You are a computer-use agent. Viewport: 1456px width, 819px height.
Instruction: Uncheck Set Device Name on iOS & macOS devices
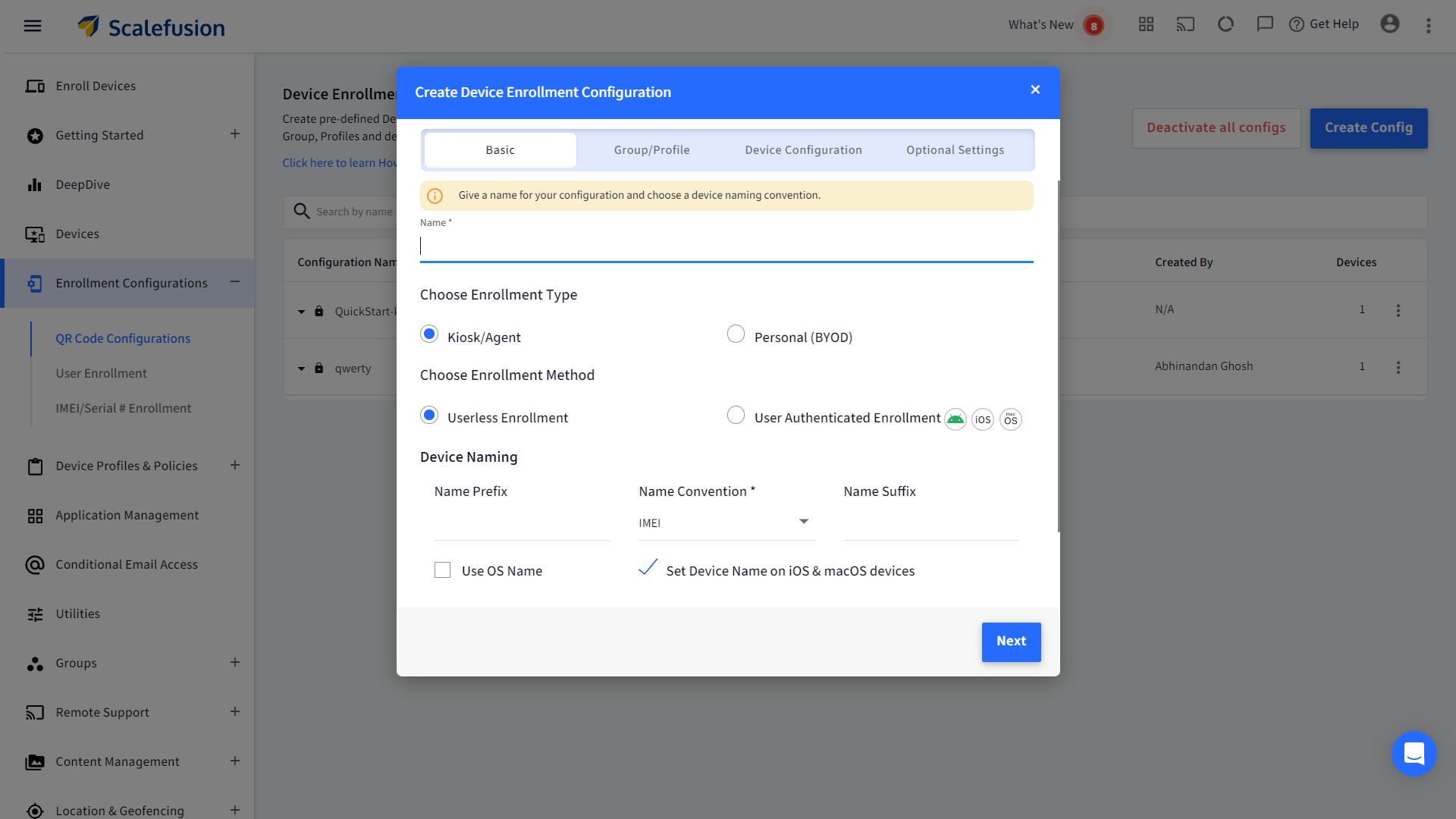pos(647,567)
